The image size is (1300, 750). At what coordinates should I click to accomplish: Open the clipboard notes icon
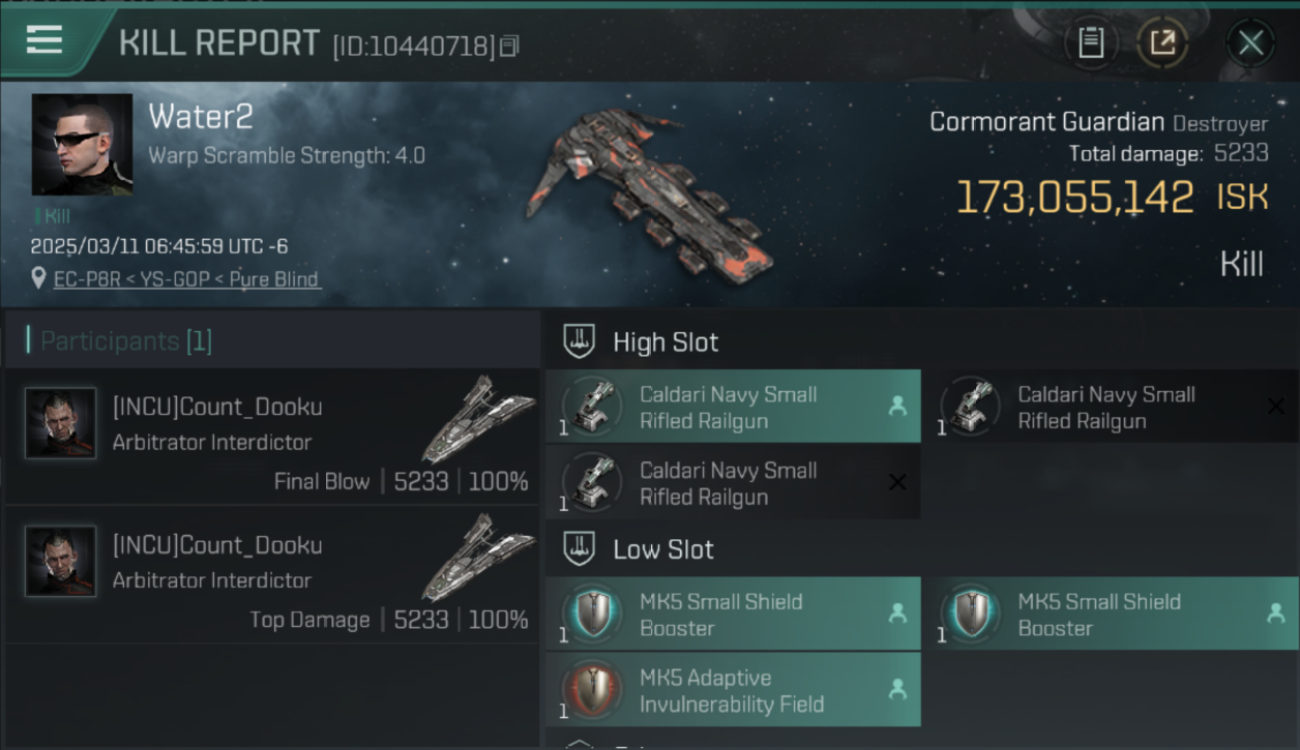[1090, 43]
